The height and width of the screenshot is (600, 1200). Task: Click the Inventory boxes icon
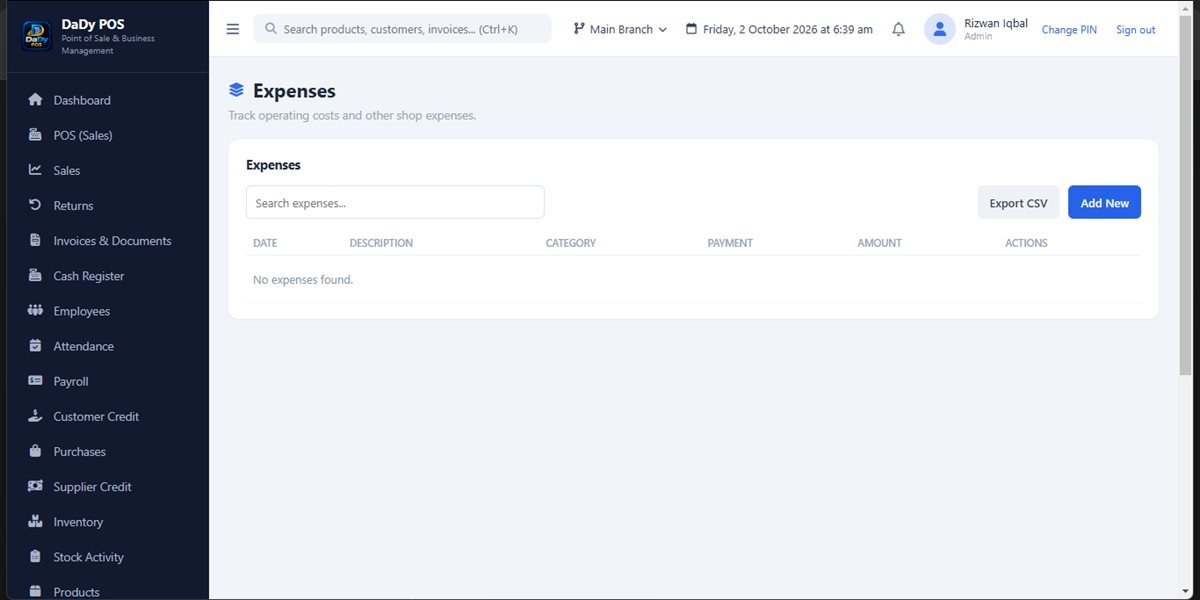pos(36,521)
